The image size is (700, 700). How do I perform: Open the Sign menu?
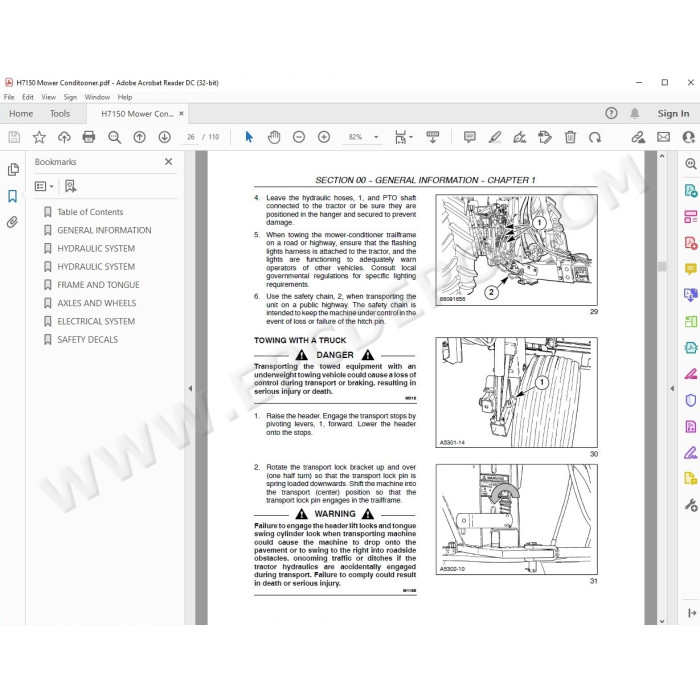[70, 97]
